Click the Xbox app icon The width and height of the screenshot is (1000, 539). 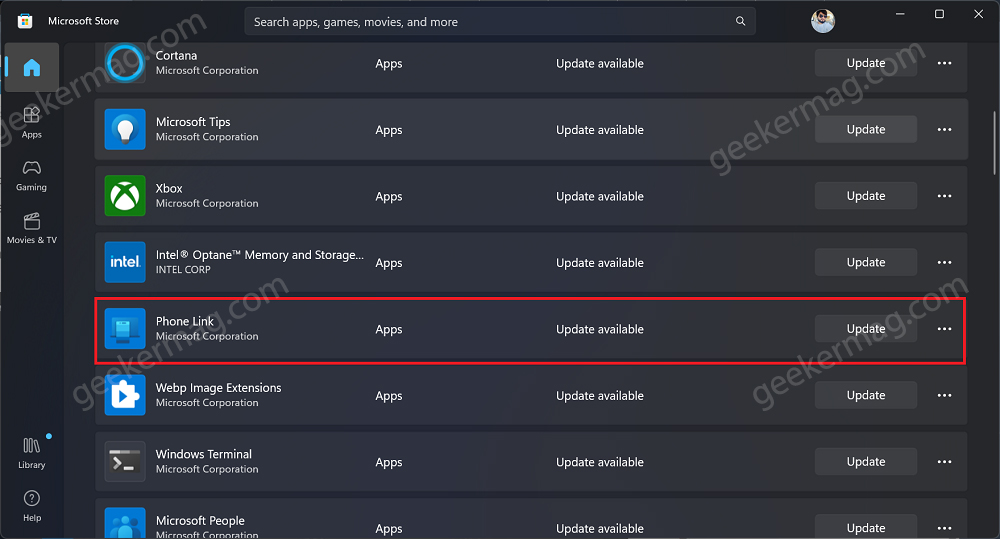125,196
